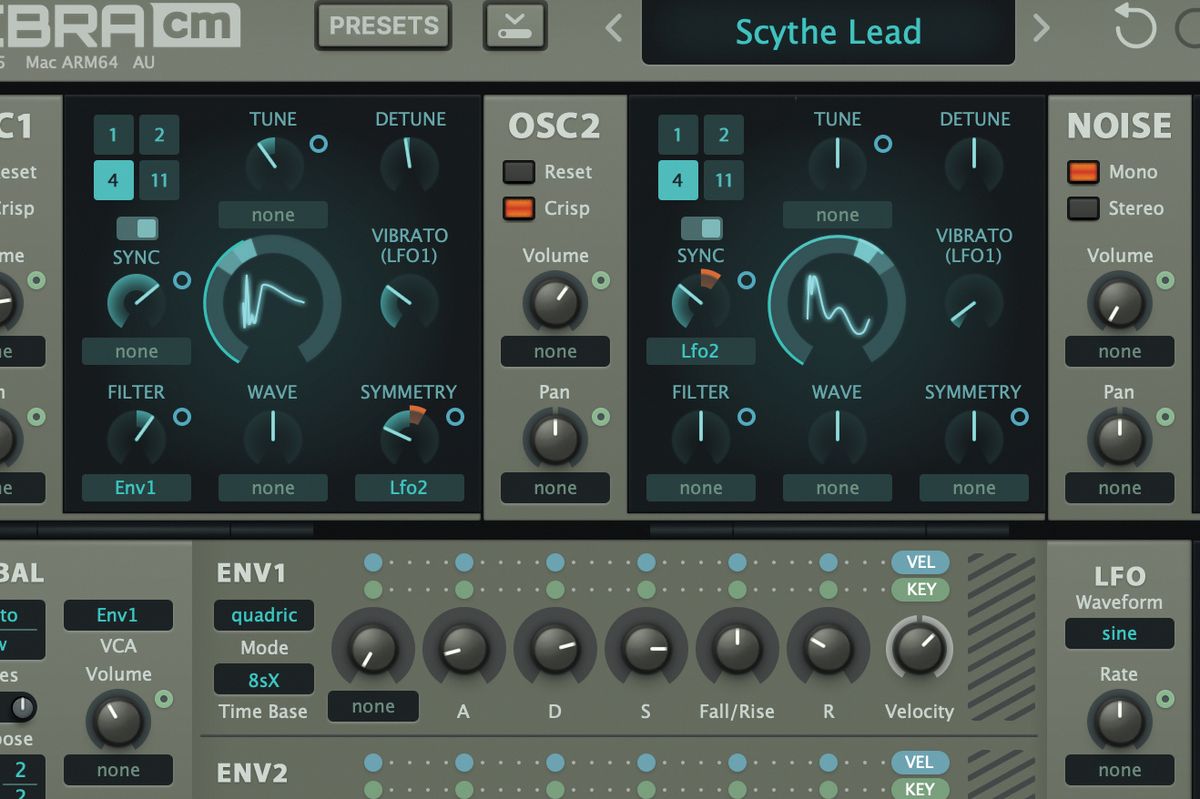Go to next preset with right arrow
The height and width of the screenshot is (799, 1200).
point(1041,28)
